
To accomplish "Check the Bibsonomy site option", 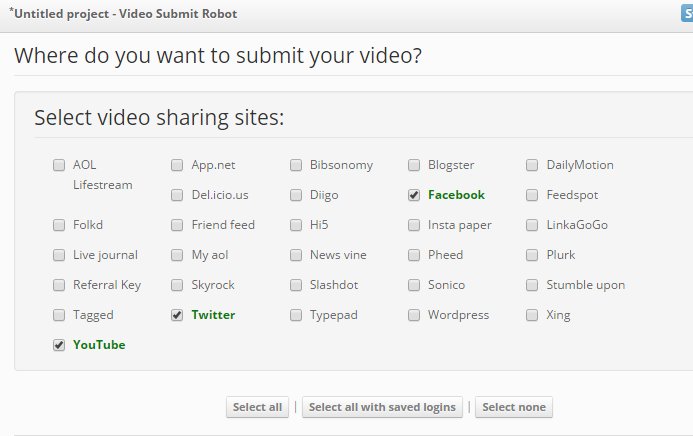I will coord(296,165).
